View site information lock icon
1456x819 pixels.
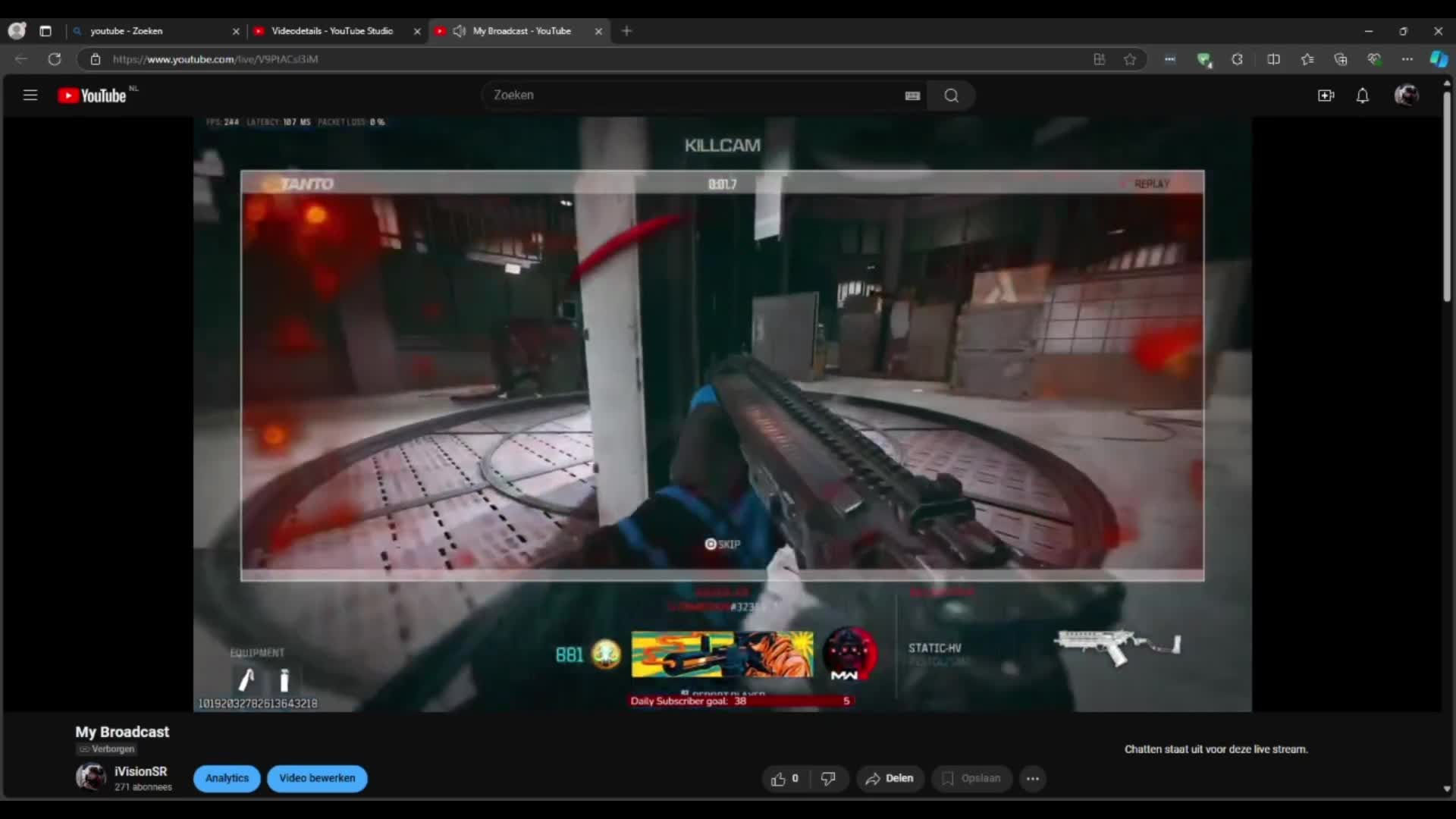pos(96,59)
